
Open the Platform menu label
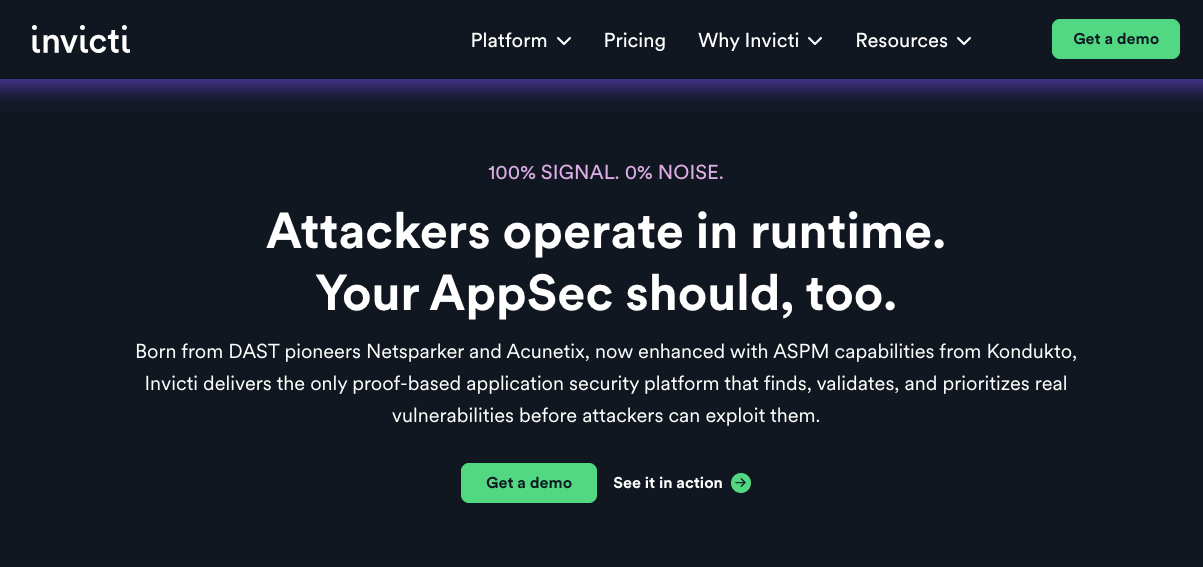tap(509, 40)
